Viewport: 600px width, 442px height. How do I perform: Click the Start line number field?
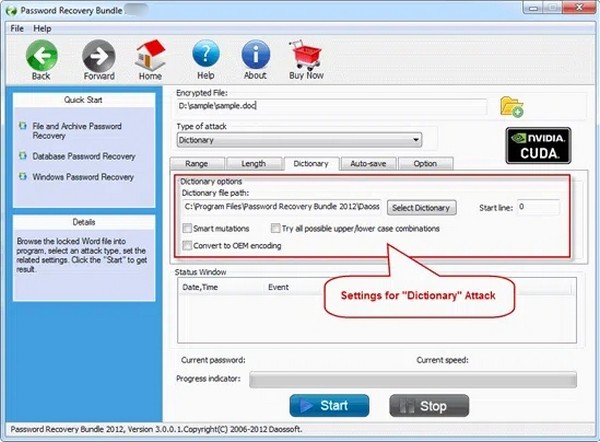tap(538, 207)
